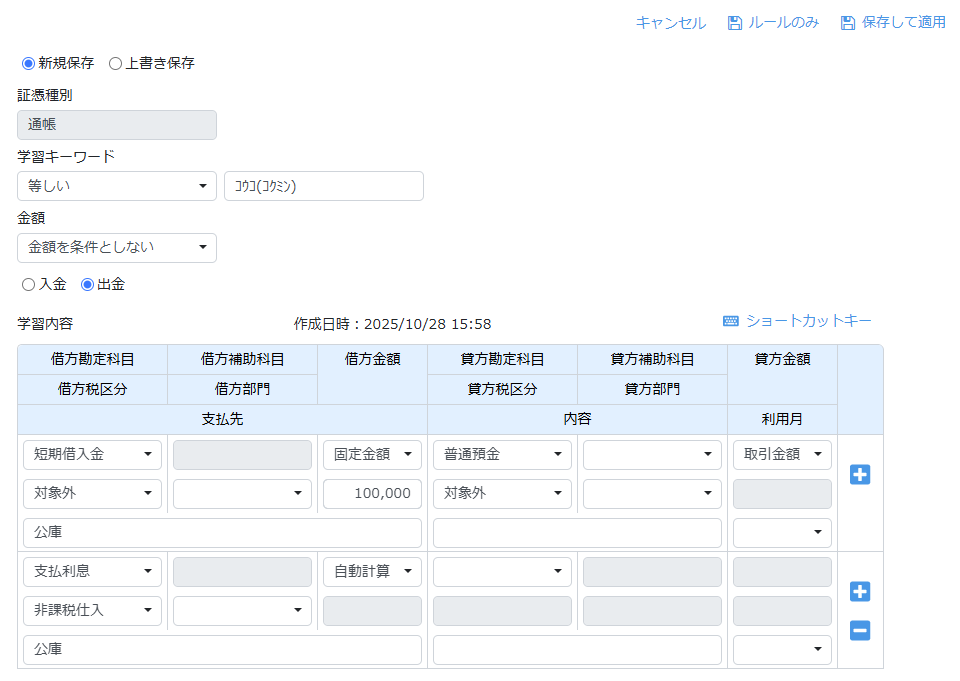Click the 保存して適用 link

[903, 23]
